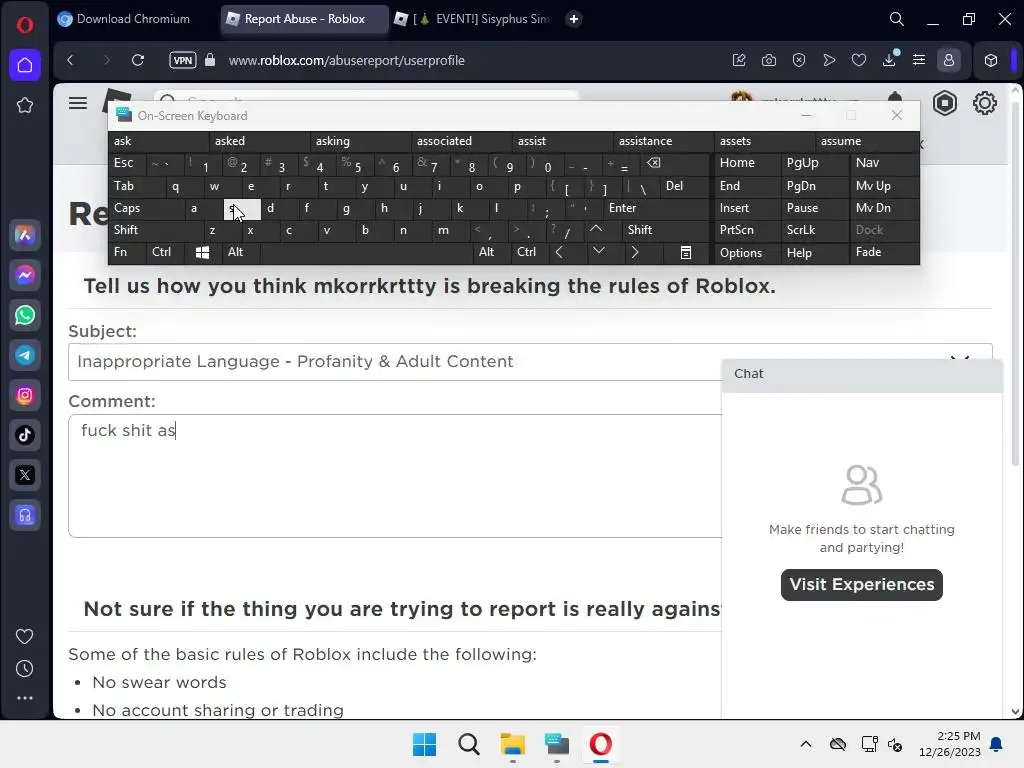Switch to Sisyphus Simulator event tab

click(x=472, y=19)
